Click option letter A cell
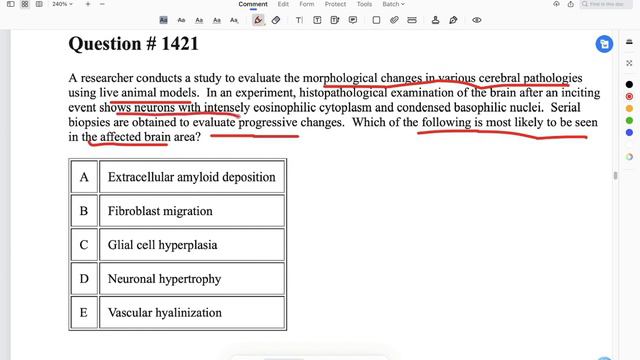Image resolution: width=640 pixels, height=360 pixels. 84,177
